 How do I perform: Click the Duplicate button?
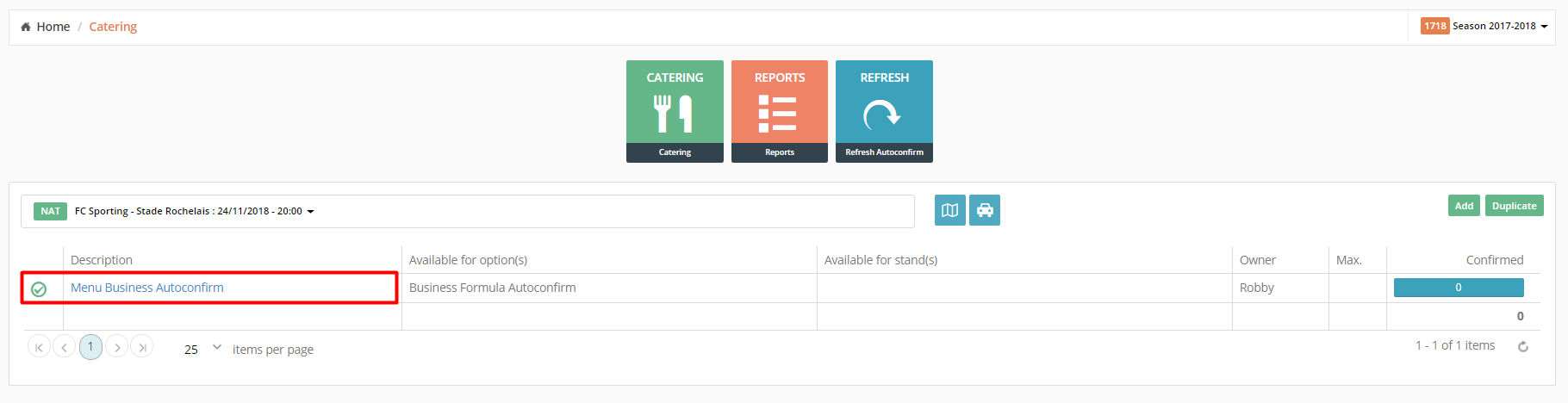click(1514, 206)
